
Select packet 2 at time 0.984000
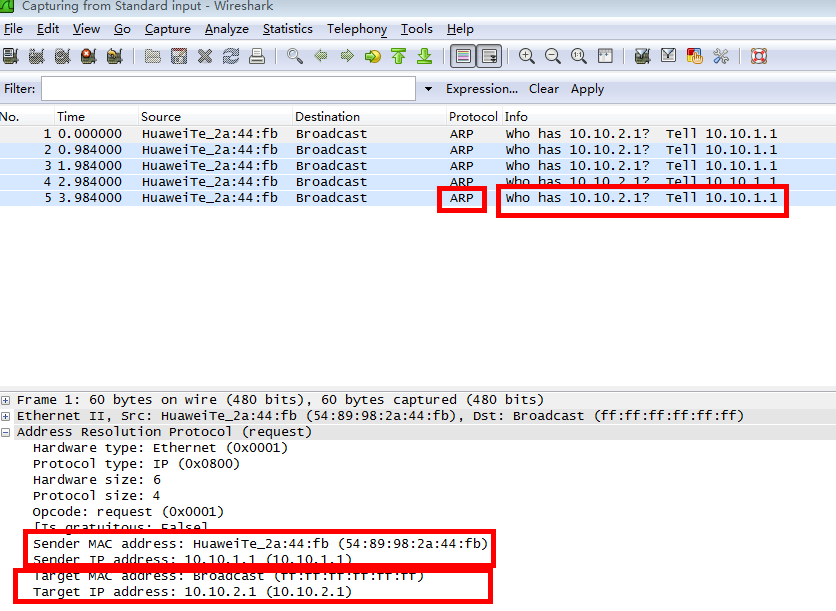(418, 150)
